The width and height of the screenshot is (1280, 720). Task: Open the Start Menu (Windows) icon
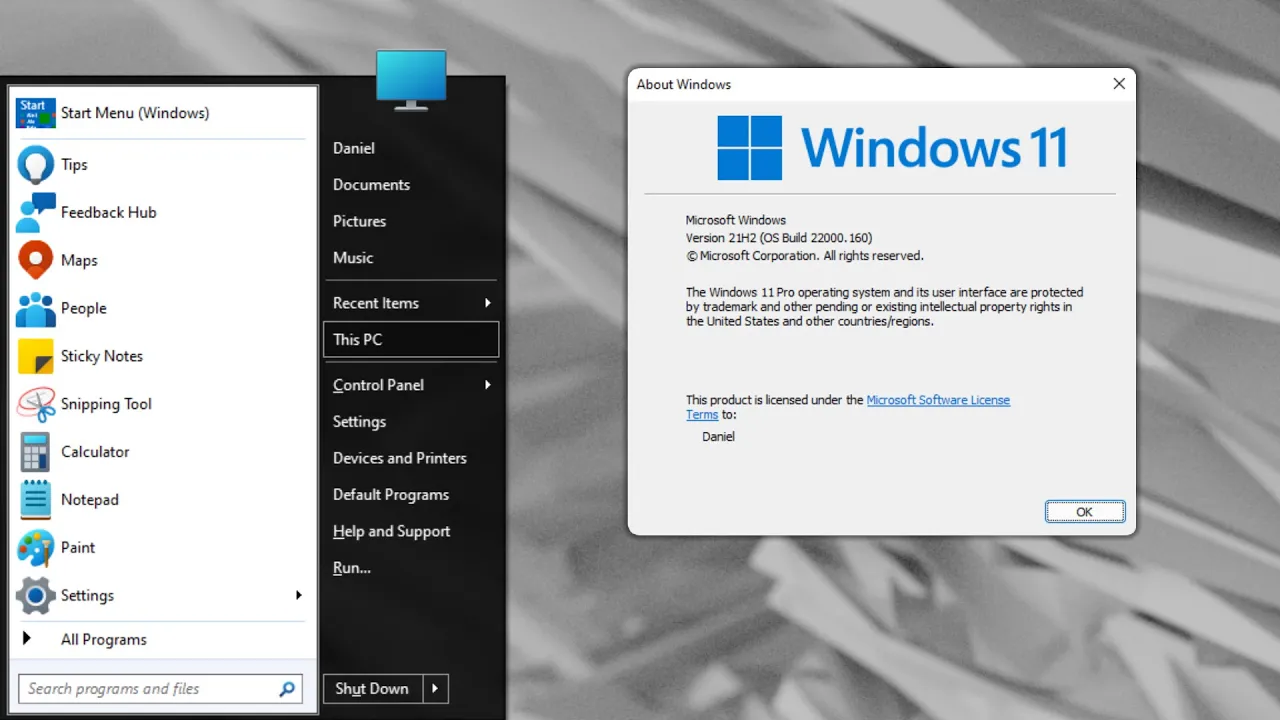(36, 113)
